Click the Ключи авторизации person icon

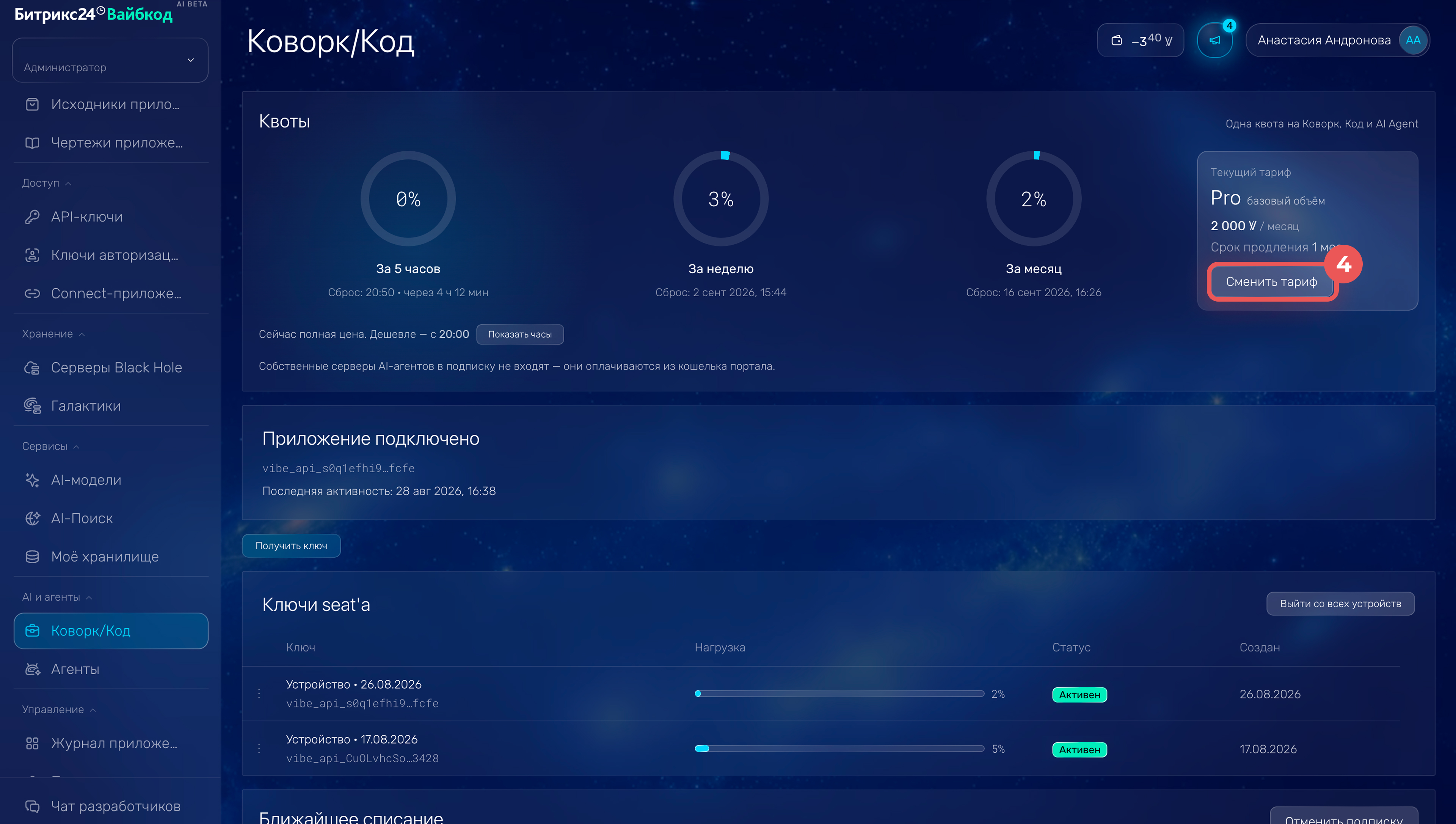tap(32, 255)
